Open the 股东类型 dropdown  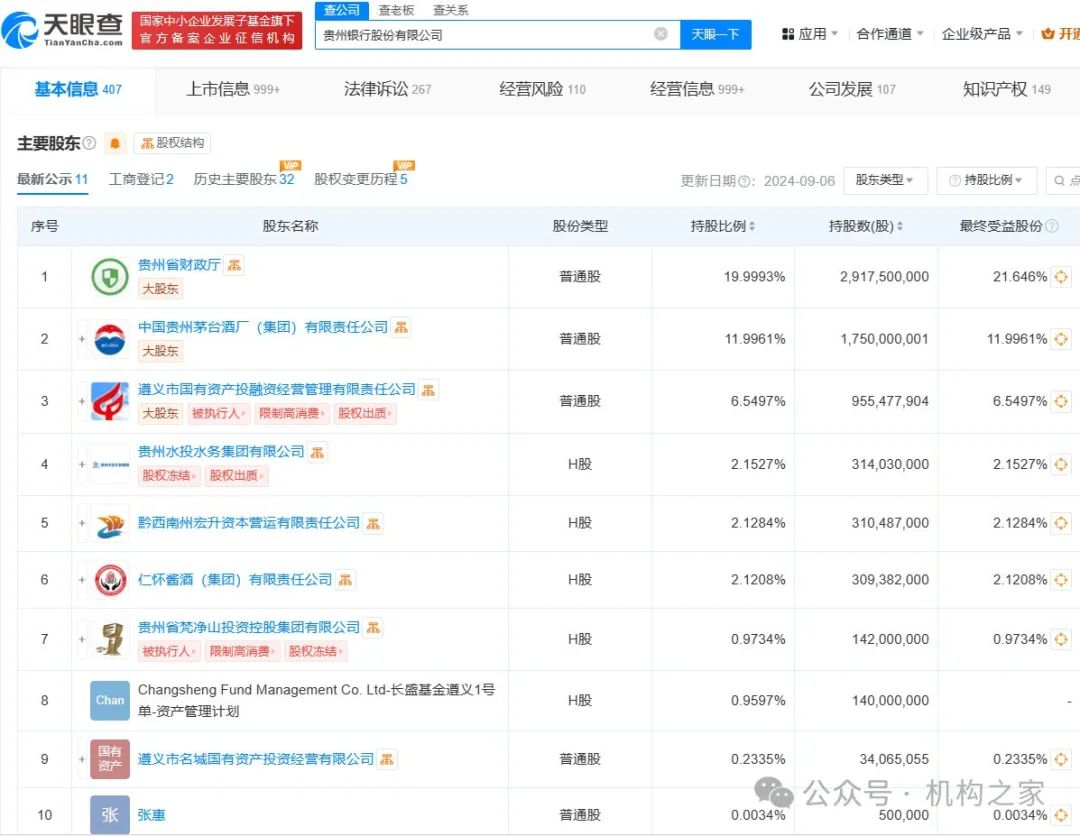pos(885,180)
